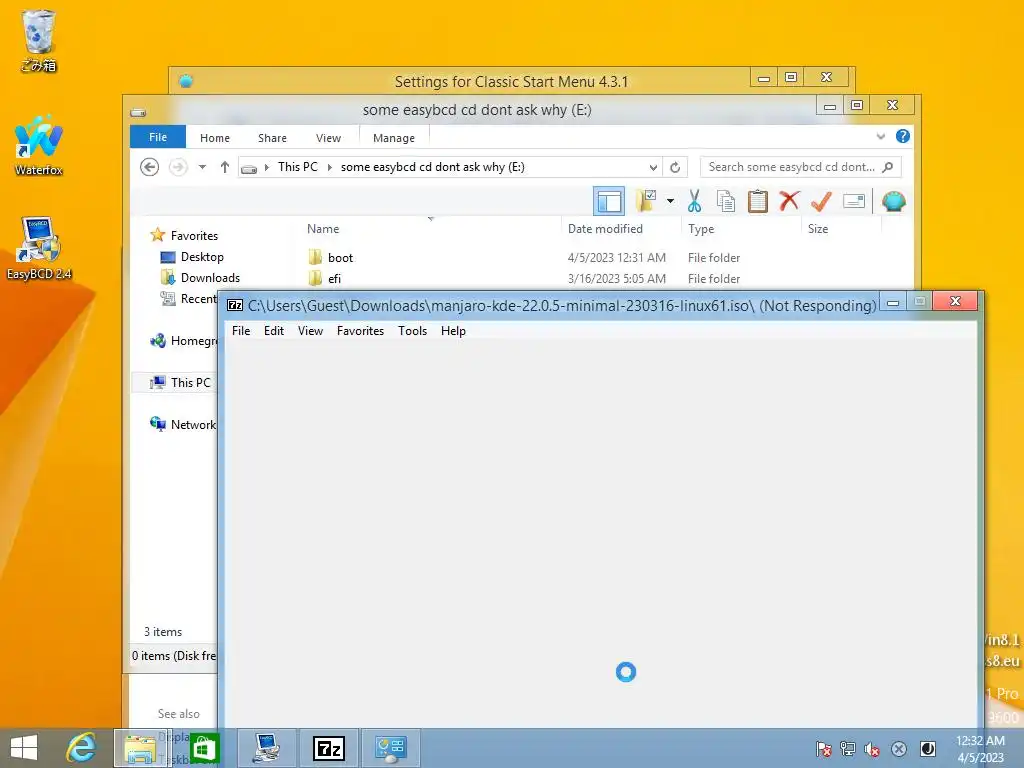Open the File menu in 7-Zip window

241,331
